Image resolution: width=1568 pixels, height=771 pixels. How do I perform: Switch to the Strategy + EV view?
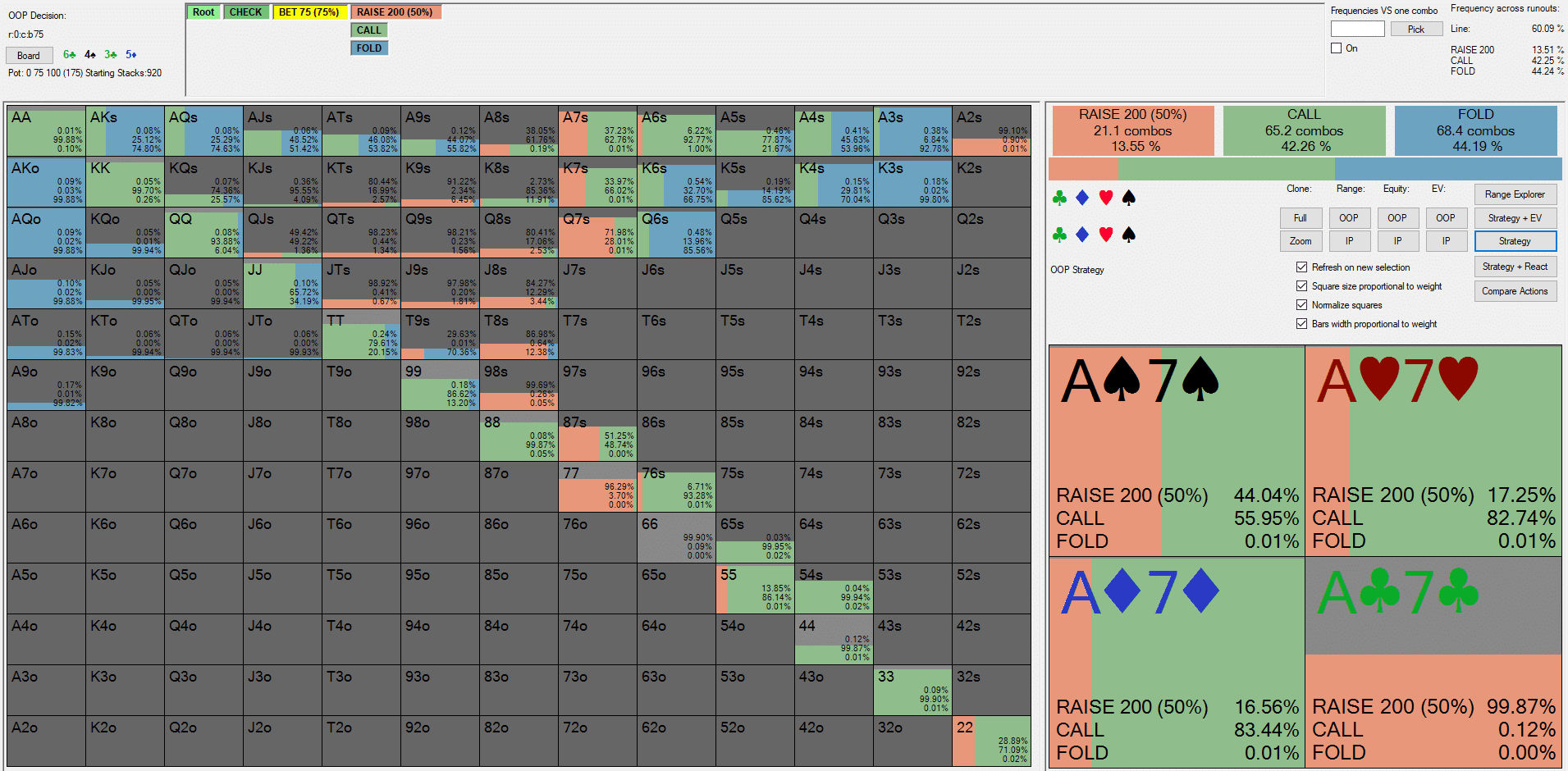pyautogui.click(x=1515, y=218)
